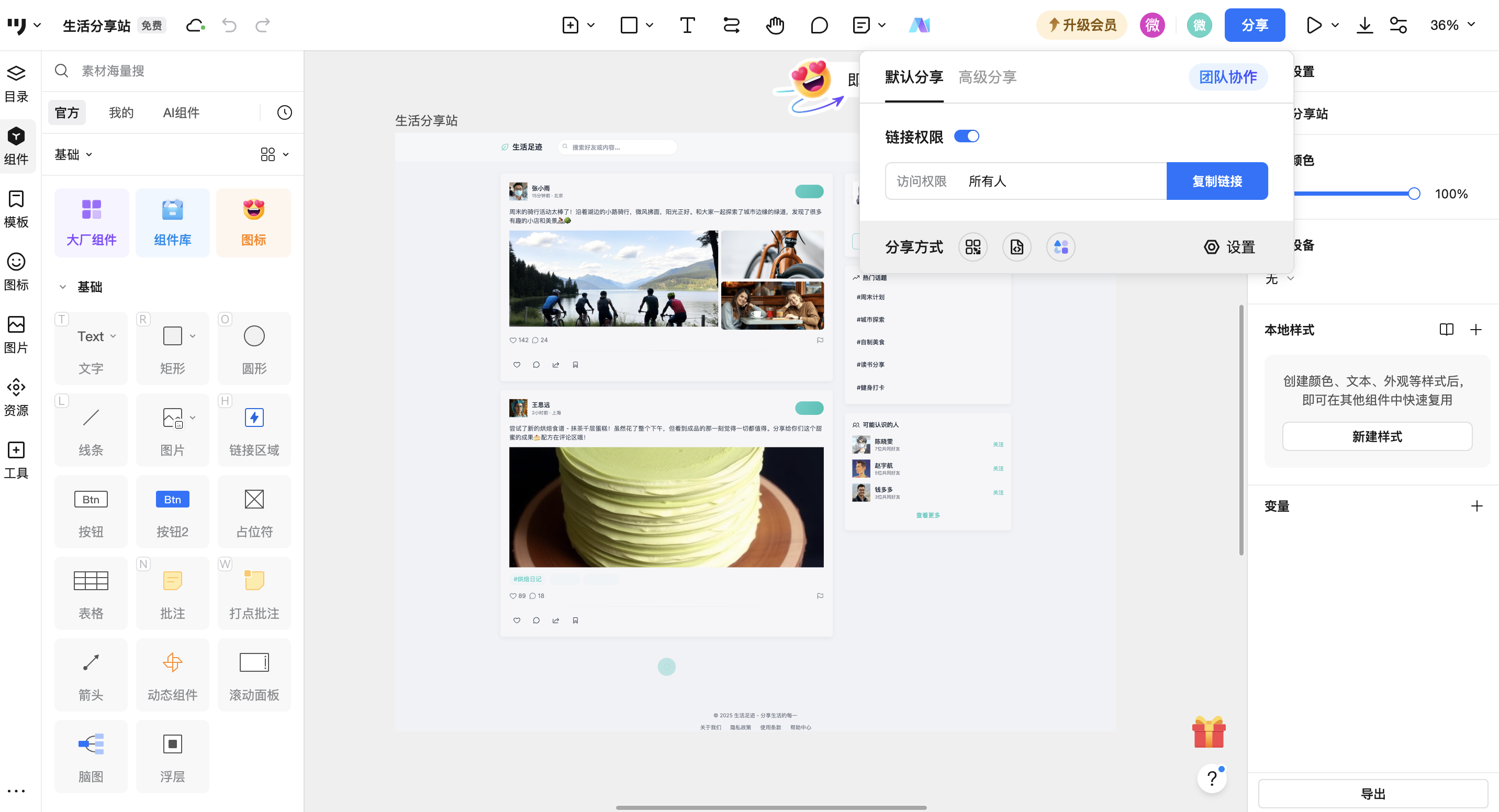The image size is (1499, 812).
Task: Select the hand pan tool
Action: pos(775,25)
